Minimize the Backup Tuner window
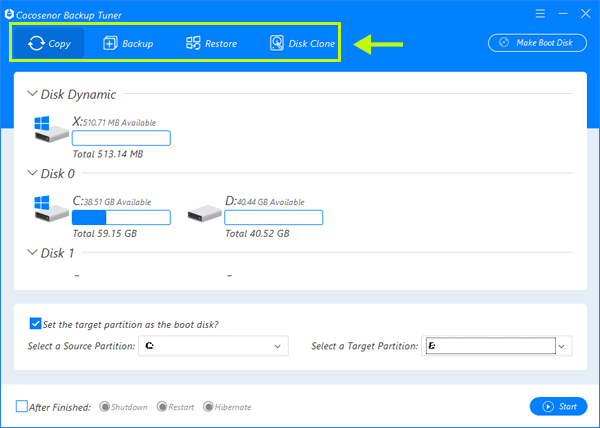 563,14
